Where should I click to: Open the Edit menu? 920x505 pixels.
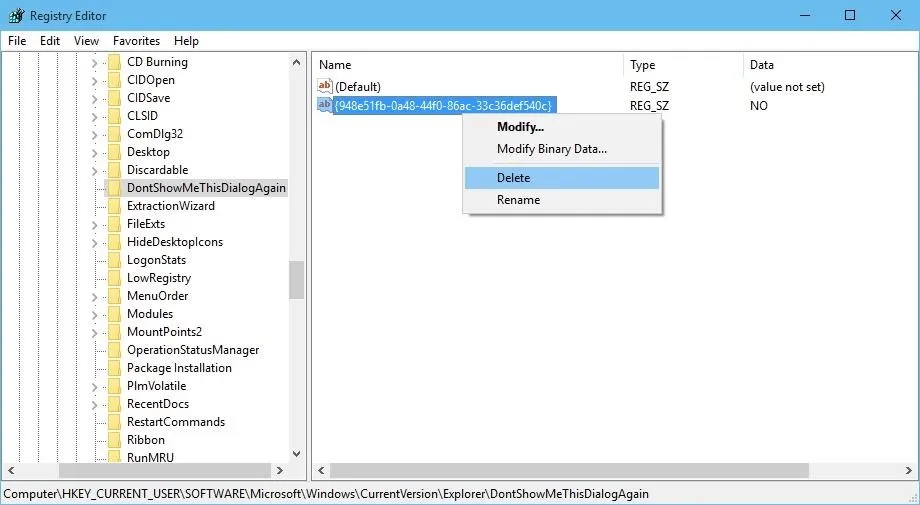(50, 40)
